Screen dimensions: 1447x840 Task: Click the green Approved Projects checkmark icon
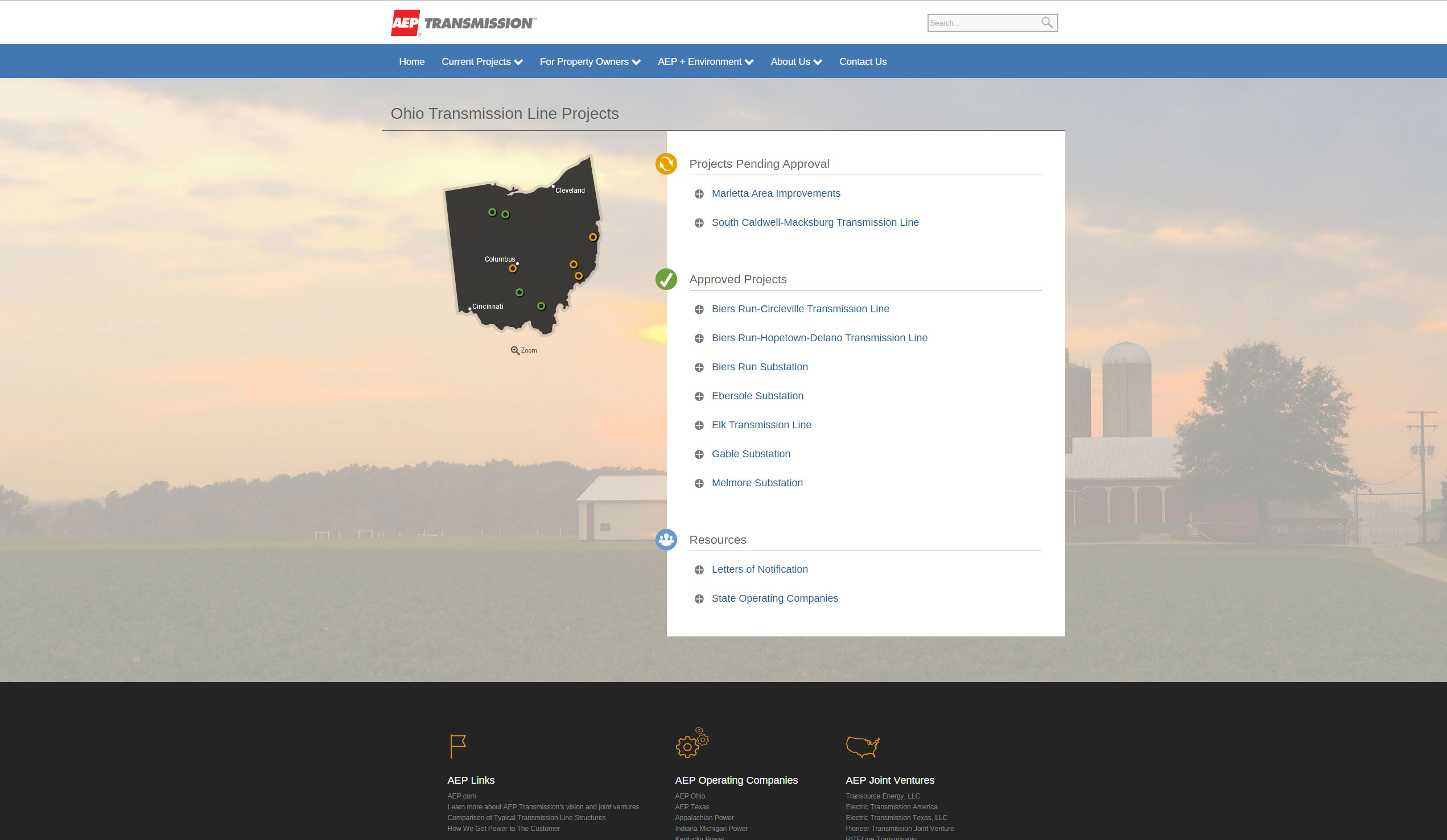coord(666,279)
